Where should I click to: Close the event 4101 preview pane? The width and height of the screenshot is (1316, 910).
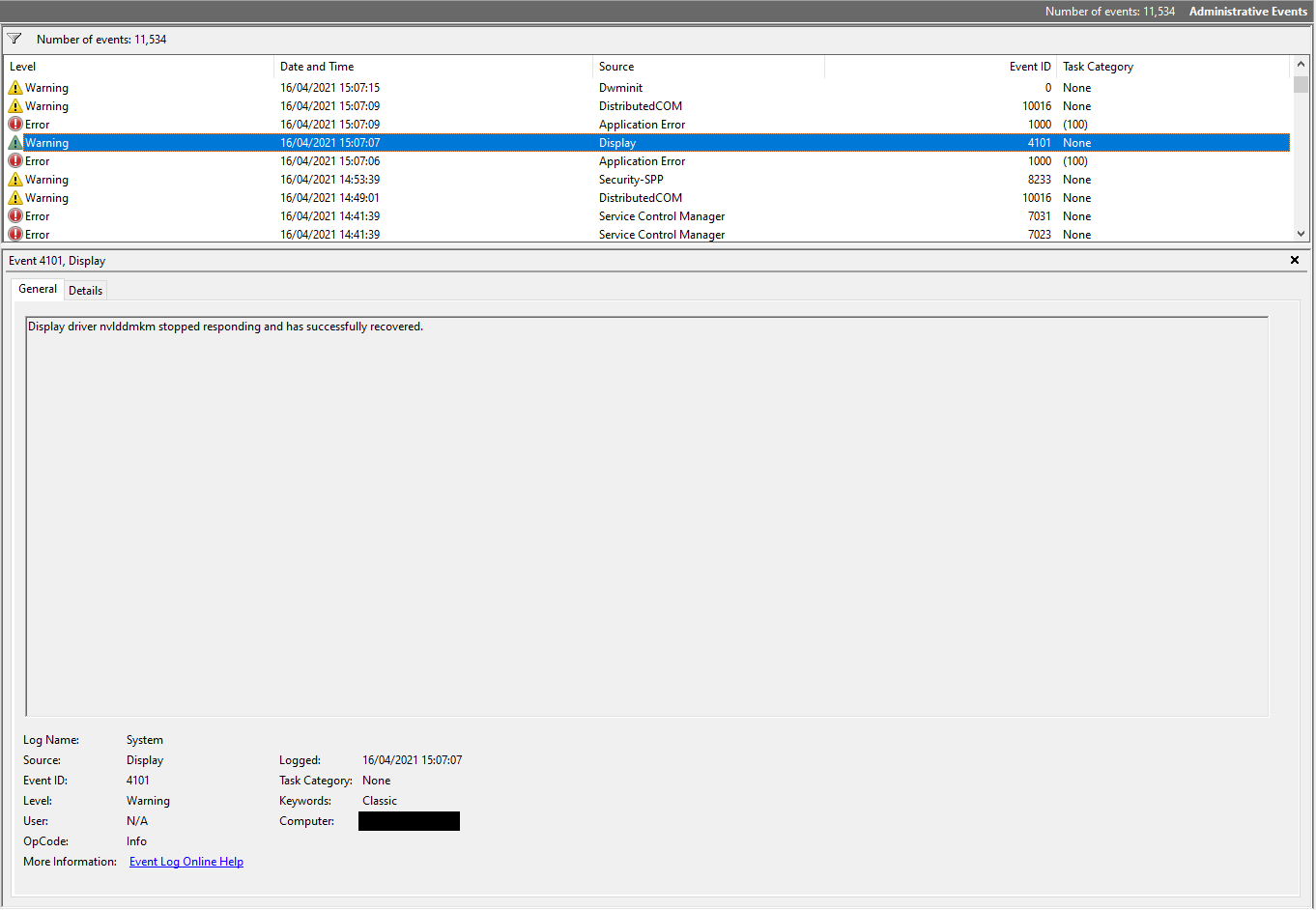(x=1295, y=260)
